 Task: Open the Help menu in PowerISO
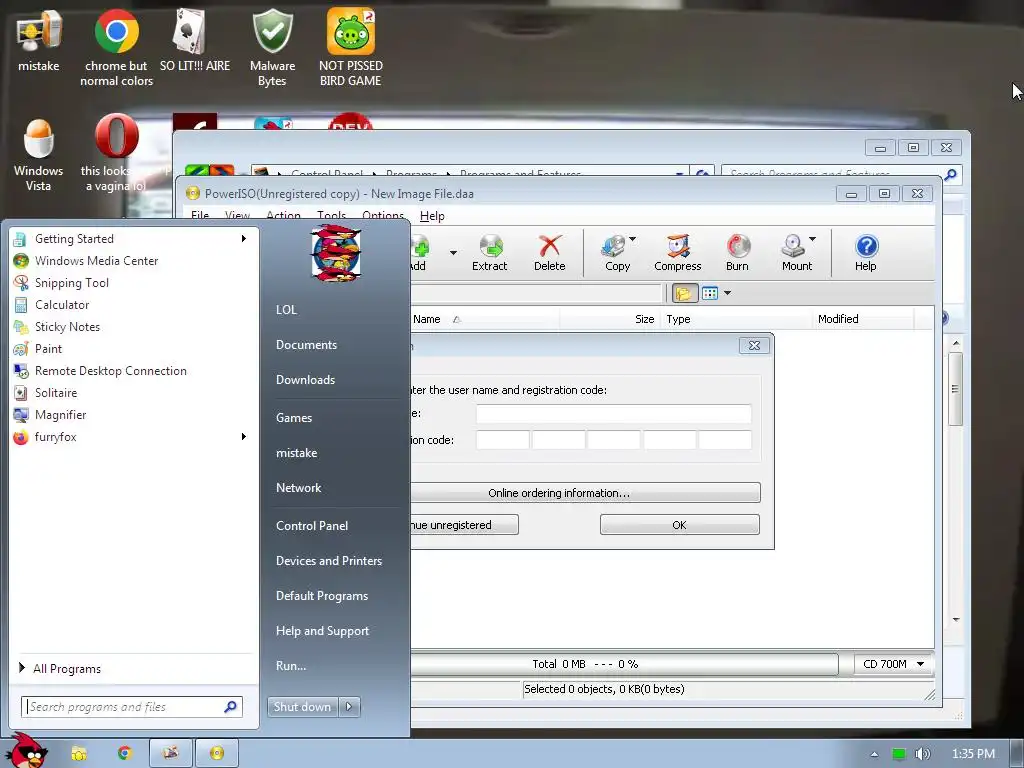(432, 216)
